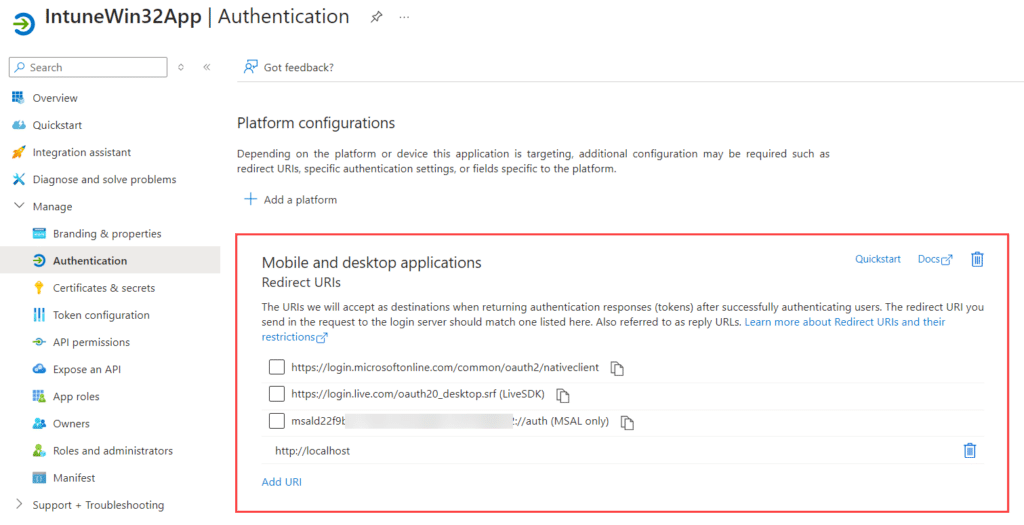1024x525 pixels.
Task: Click the Integration assistant rocket icon
Action: point(19,152)
